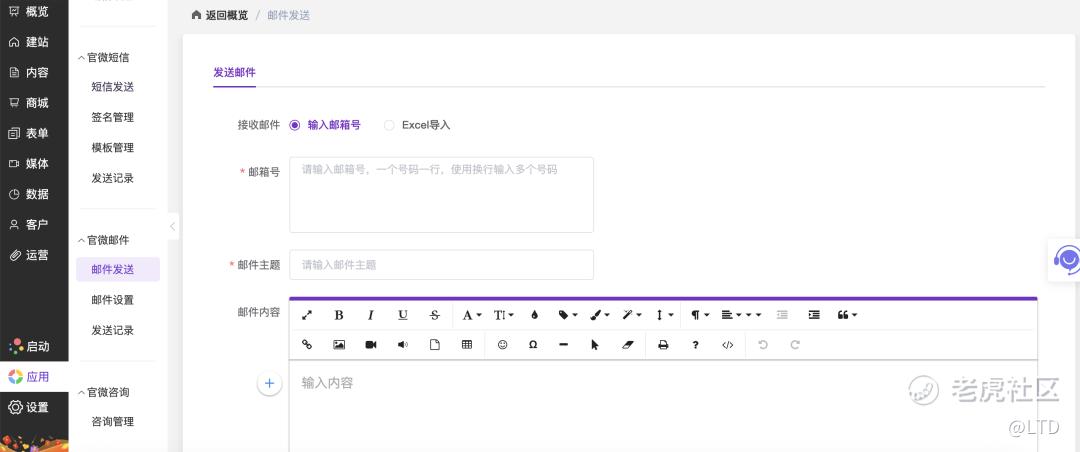Open the paragraph format dropdown
The image size is (1080, 452).
700,315
